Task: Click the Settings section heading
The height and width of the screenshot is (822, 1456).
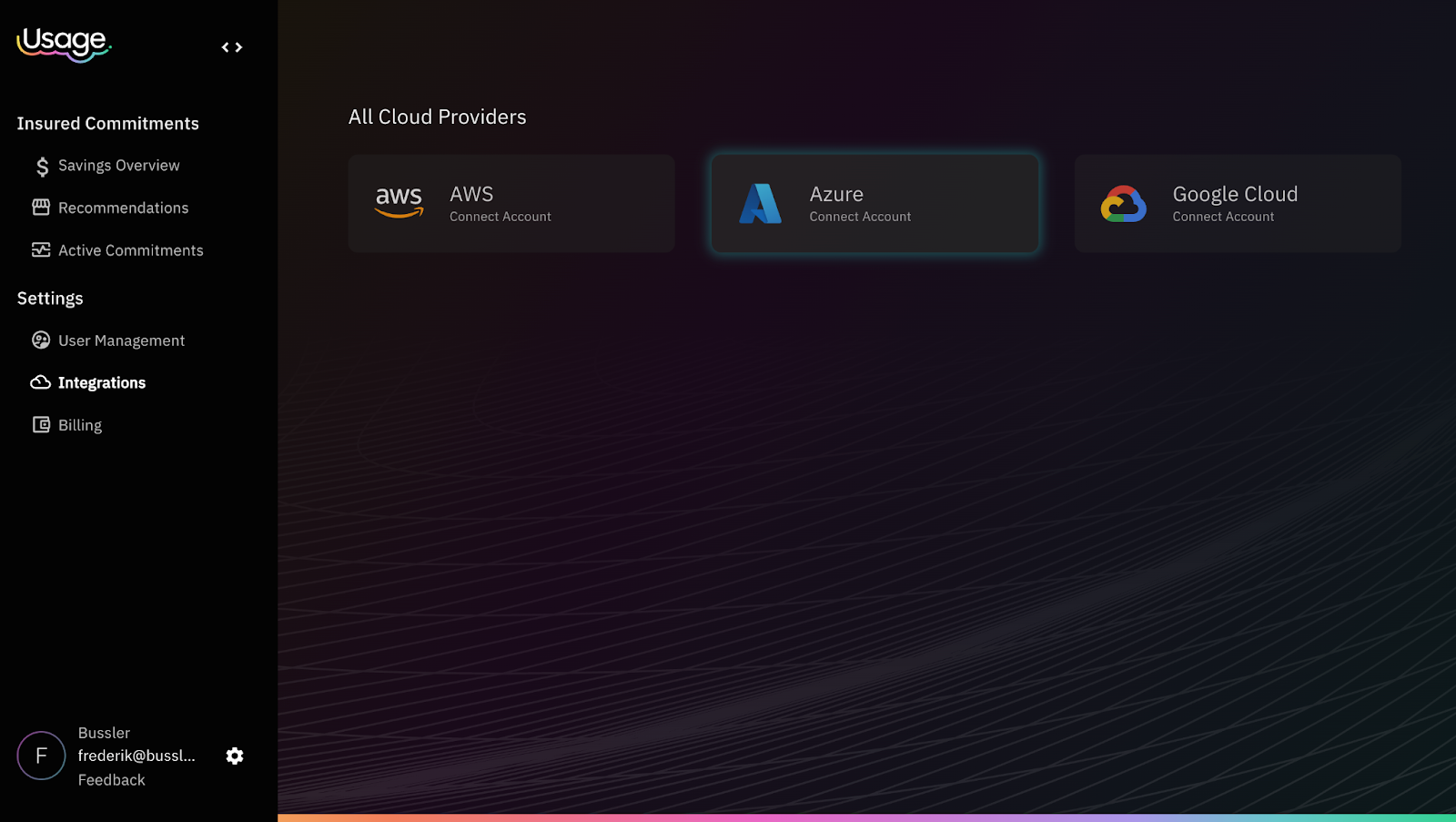Action: [x=50, y=299]
